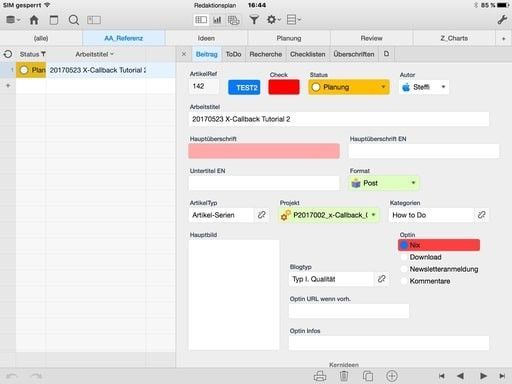512x384 pixels.
Task: Select the Download optin radio button
Action: pos(404,257)
